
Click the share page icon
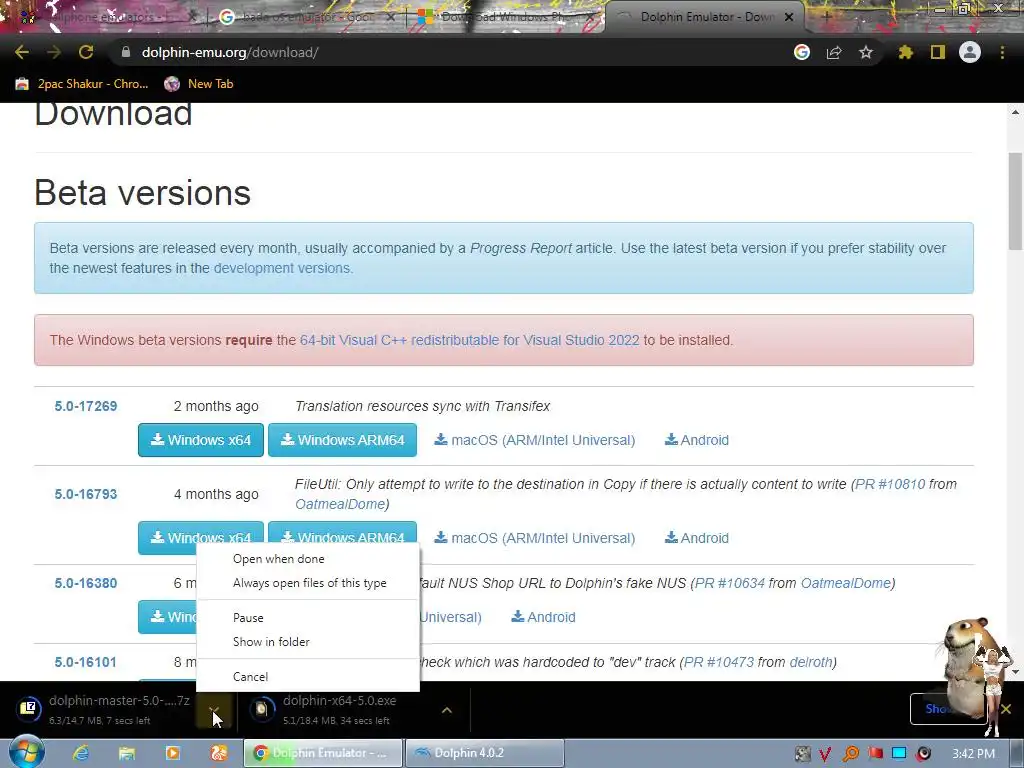tap(834, 52)
